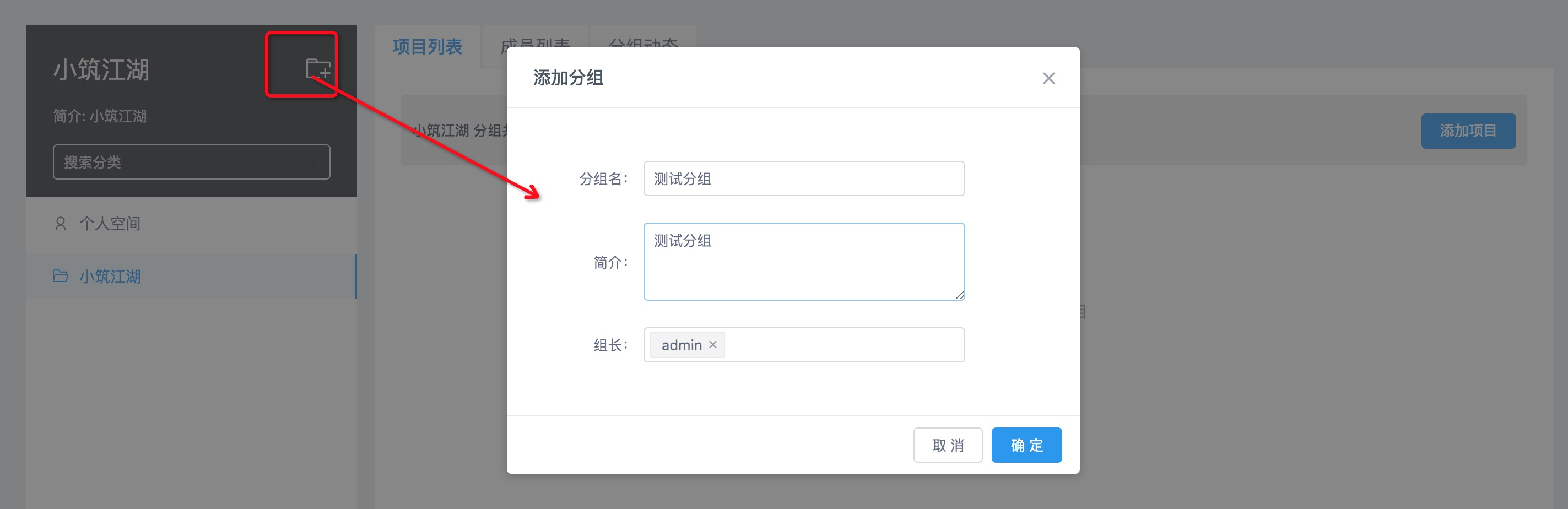Remove the admin leader tag via its × icon
The width and height of the screenshot is (1568, 509).
pyautogui.click(x=712, y=345)
